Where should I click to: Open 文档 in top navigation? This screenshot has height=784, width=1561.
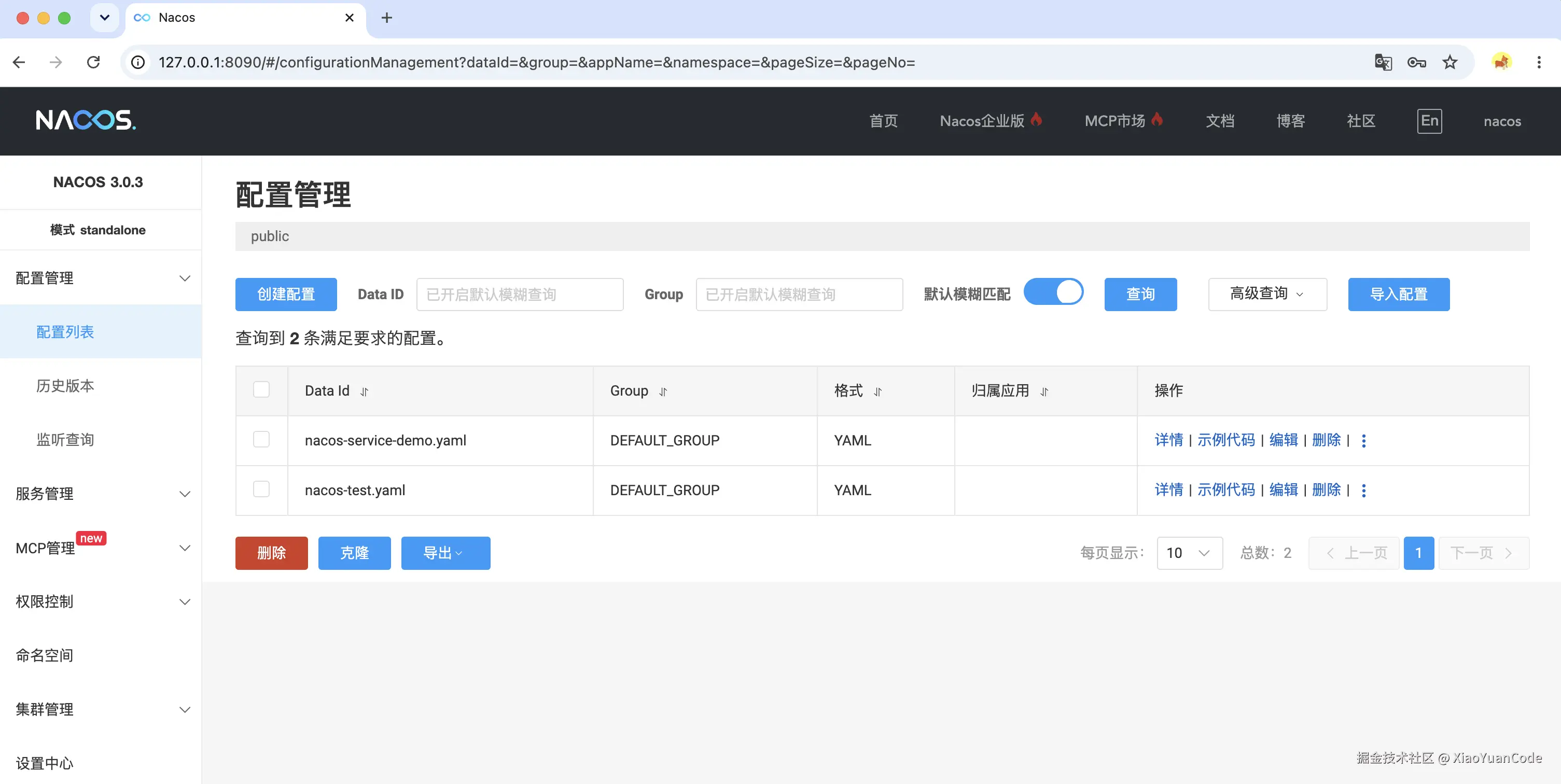[x=1219, y=121]
